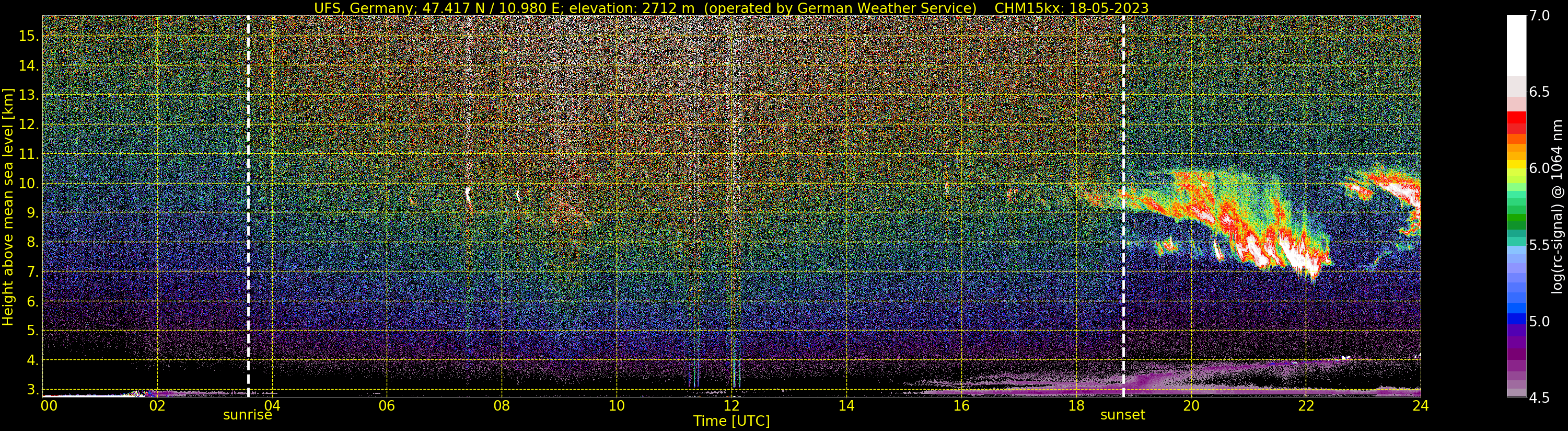Click the dashed white sunrise marker line
The image size is (1568, 431).
point(248,206)
